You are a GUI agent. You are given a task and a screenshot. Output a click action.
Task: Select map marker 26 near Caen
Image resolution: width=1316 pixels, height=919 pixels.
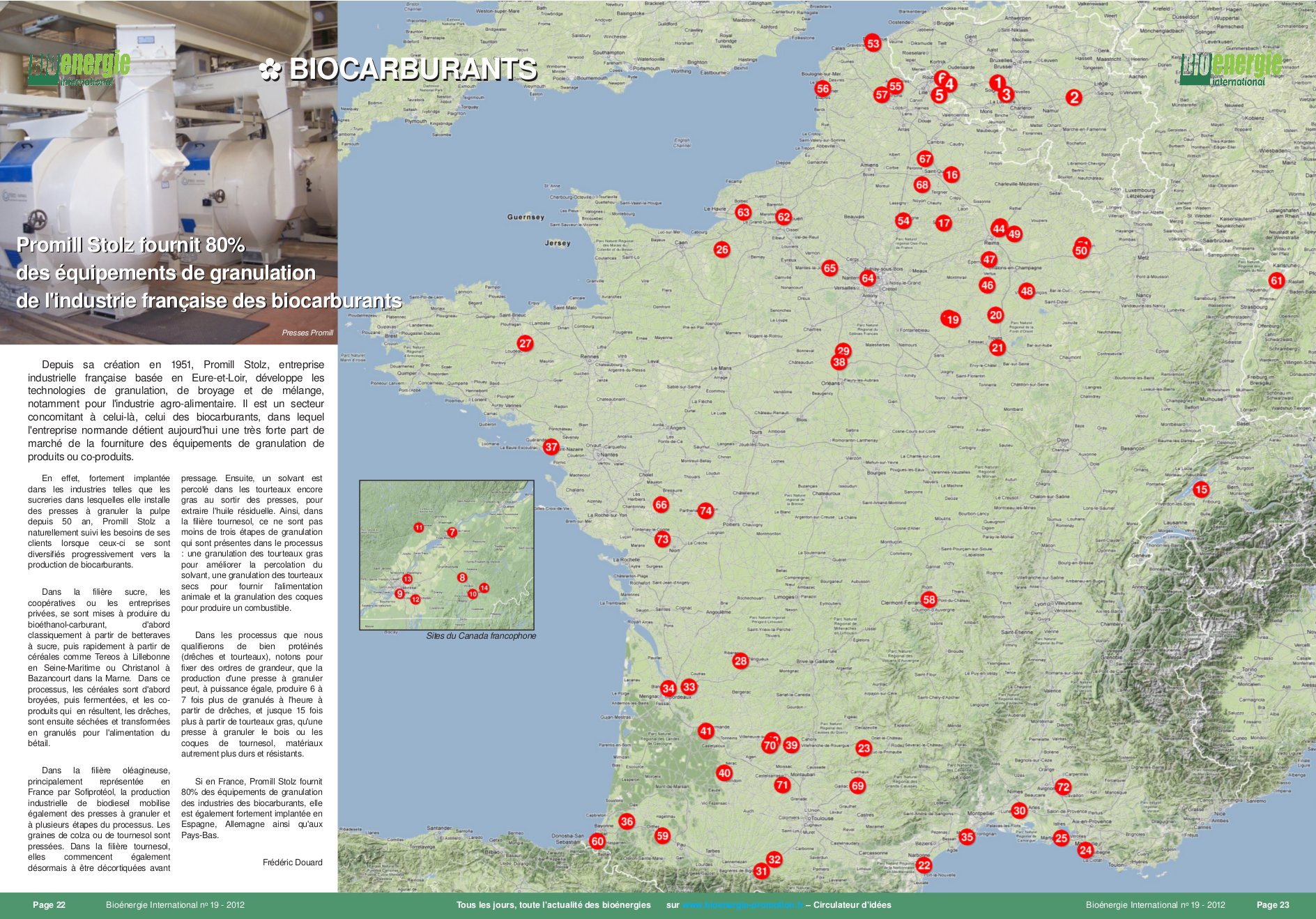(722, 249)
